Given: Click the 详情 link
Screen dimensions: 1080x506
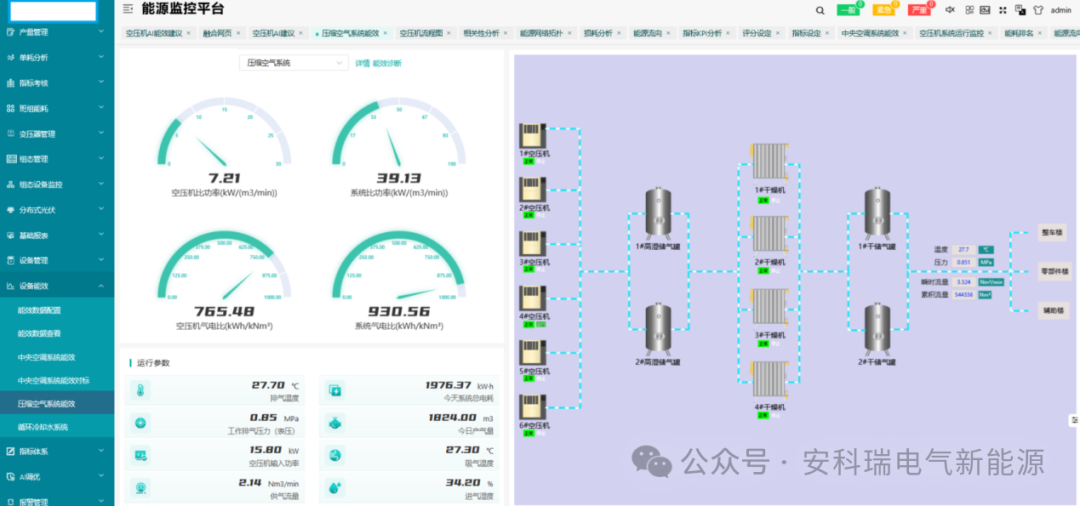Looking at the screenshot, I should pyautogui.click(x=362, y=63).
